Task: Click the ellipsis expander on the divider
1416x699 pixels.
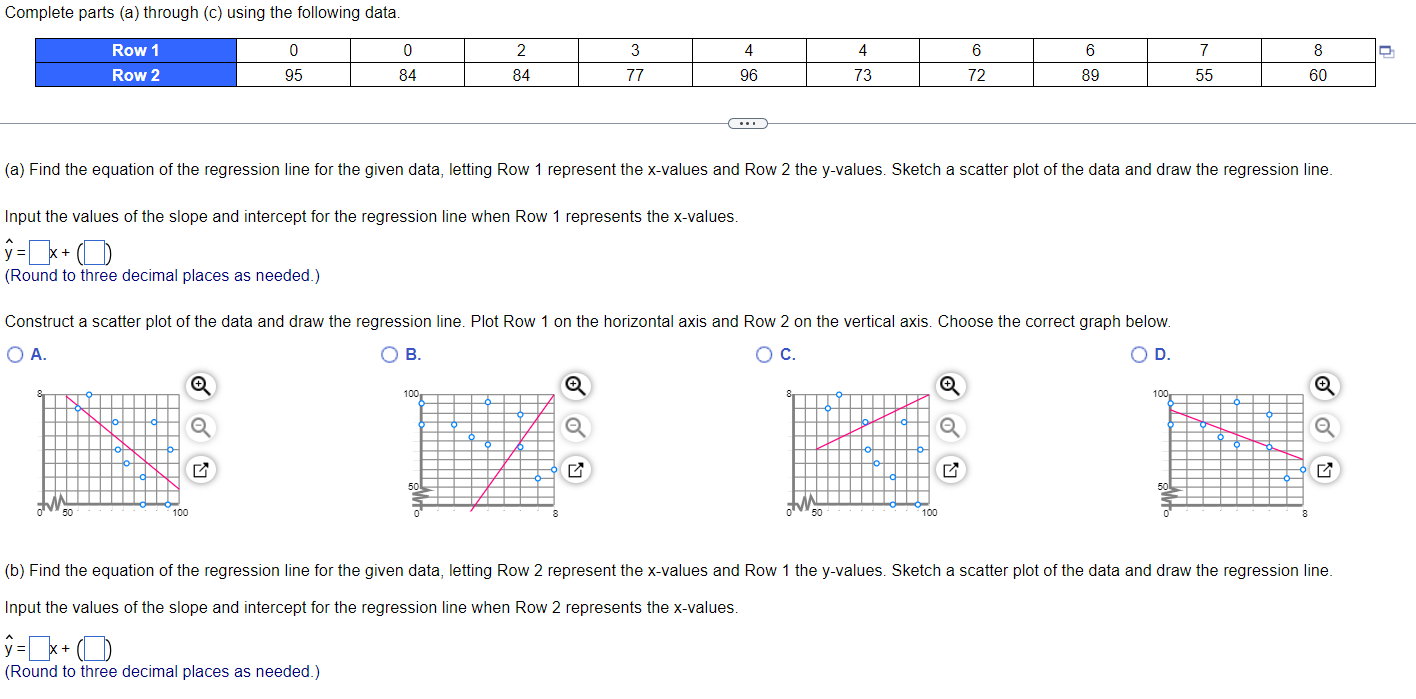Action: (x=746, y=123)
